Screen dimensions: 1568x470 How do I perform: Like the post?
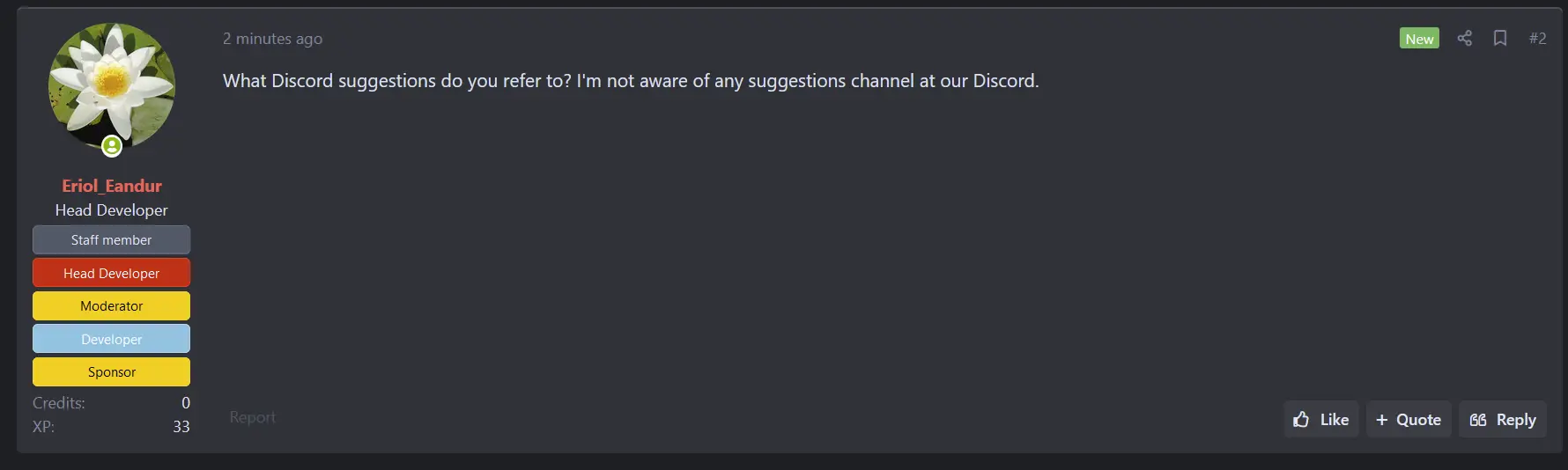point(1321,420)
